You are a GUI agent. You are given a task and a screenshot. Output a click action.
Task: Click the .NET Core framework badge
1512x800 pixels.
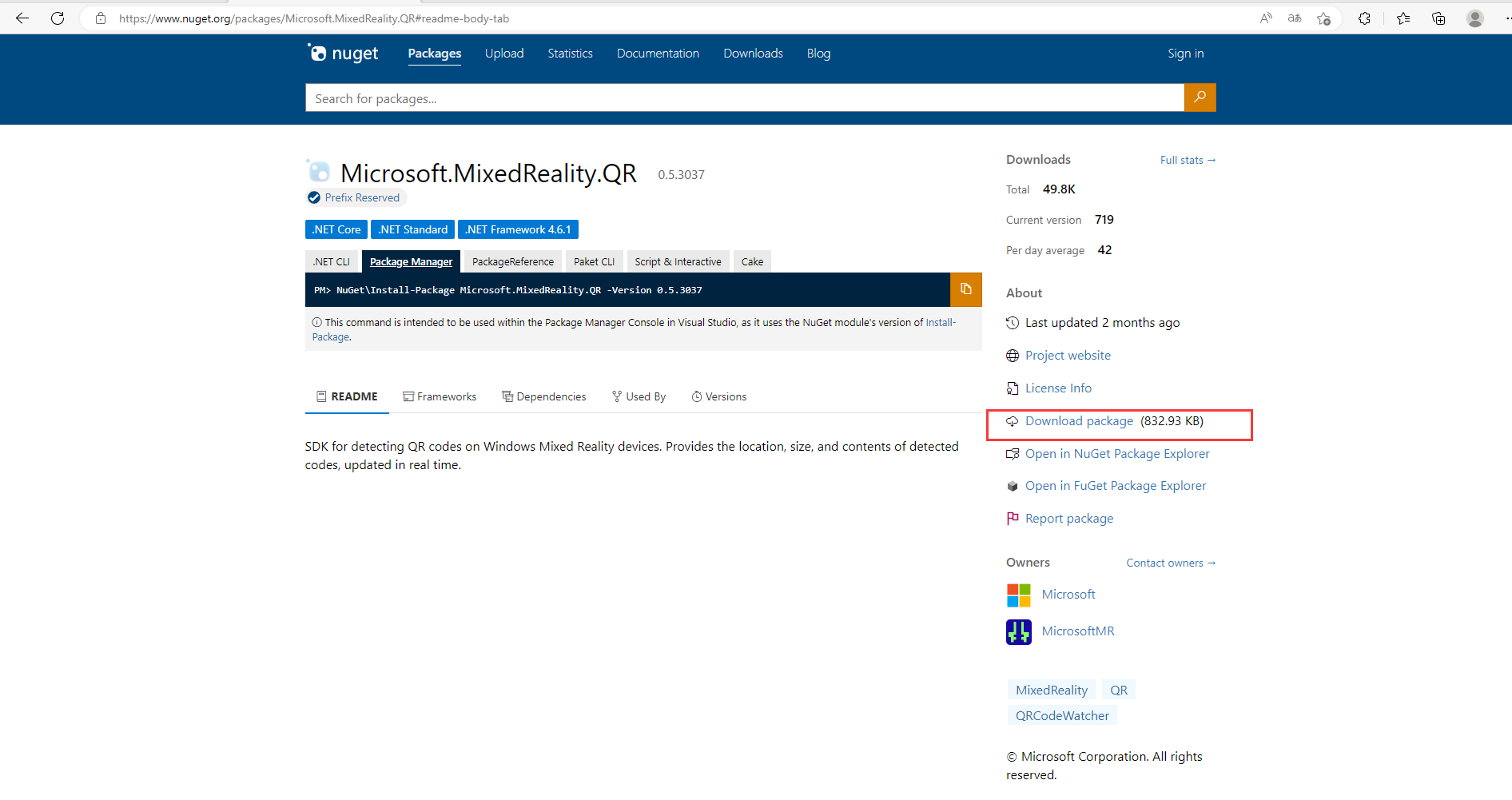(336, 229)
